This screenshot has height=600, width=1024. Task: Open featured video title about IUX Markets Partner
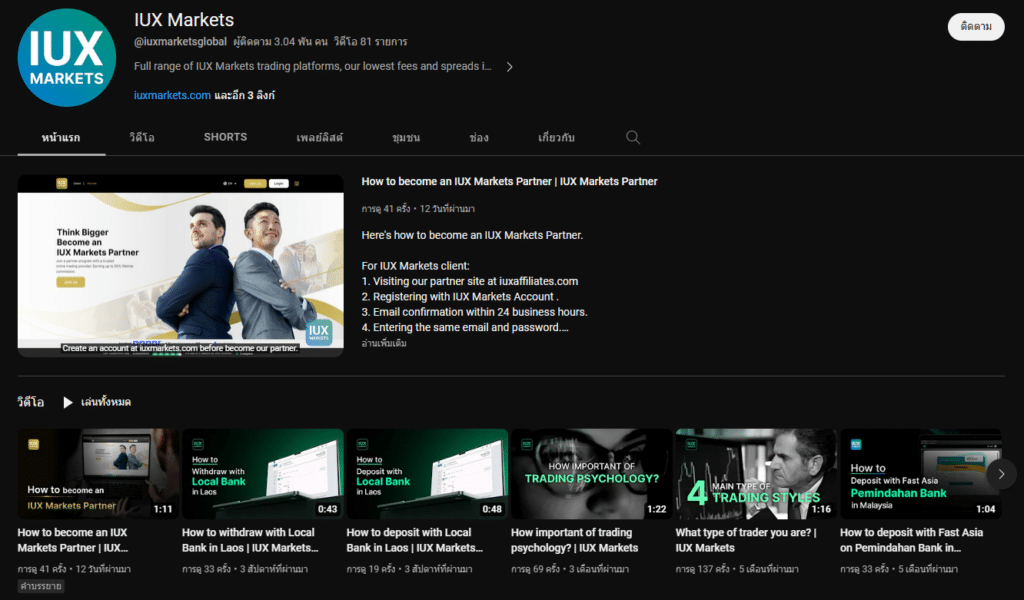(x=509, y=182)
